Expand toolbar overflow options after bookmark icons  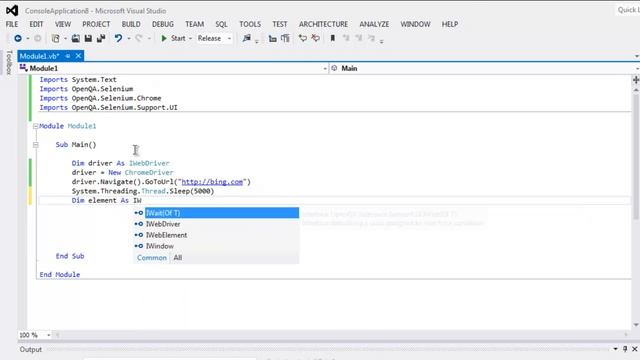coord(382,41)
